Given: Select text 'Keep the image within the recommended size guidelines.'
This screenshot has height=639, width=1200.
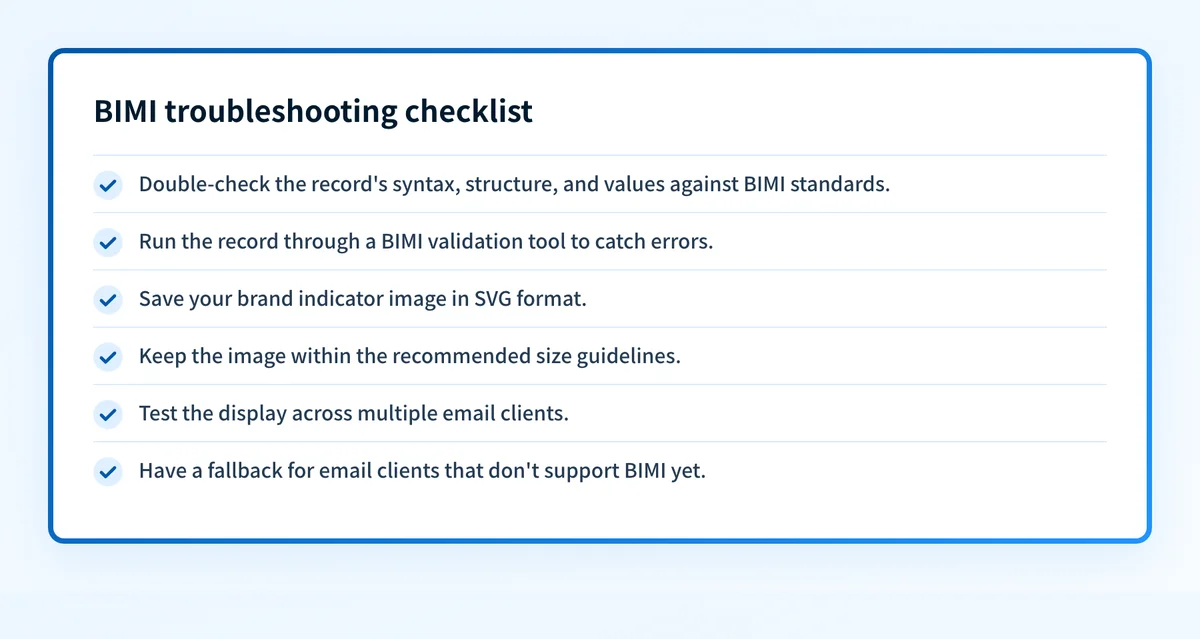Looking at the screenshot, I should [x=410, y=356].
